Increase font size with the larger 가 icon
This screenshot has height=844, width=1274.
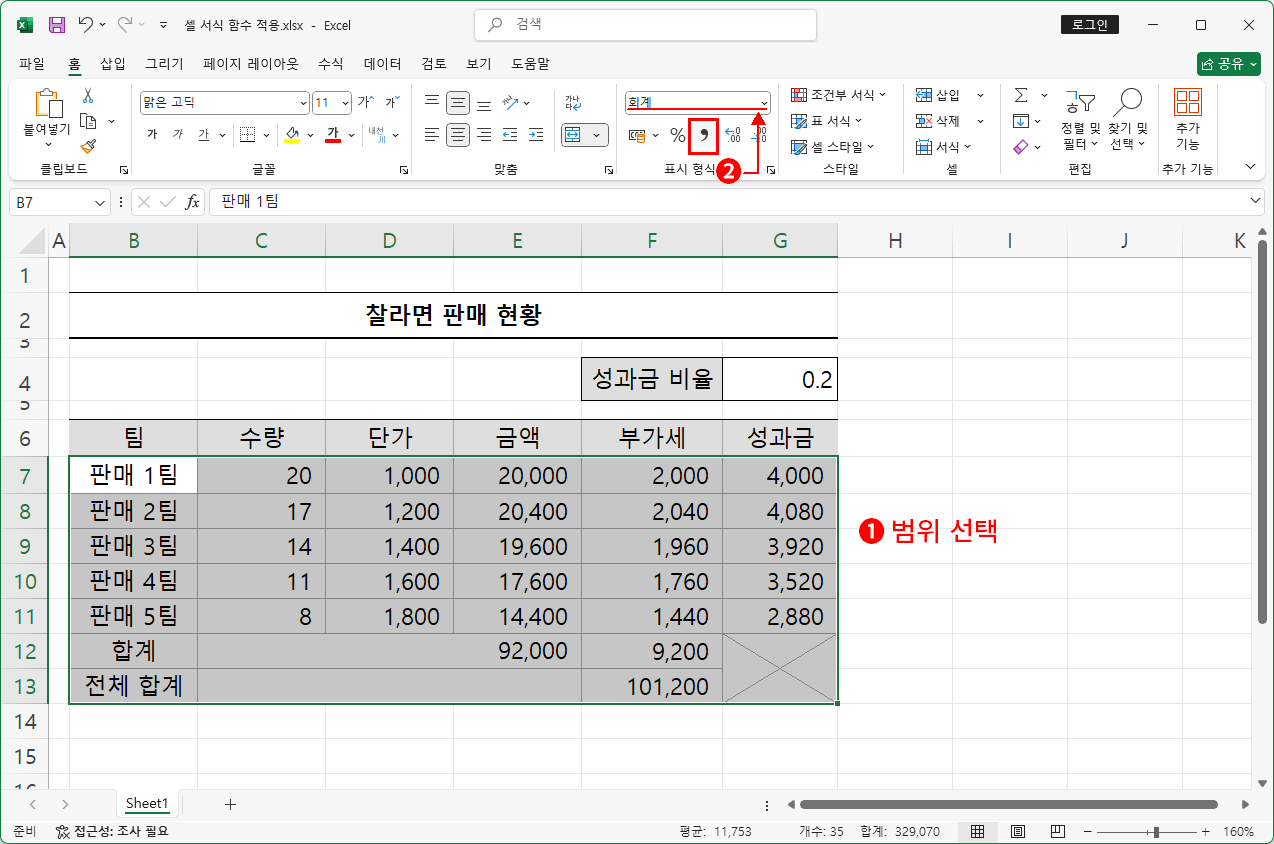click(x=366, y=102)
